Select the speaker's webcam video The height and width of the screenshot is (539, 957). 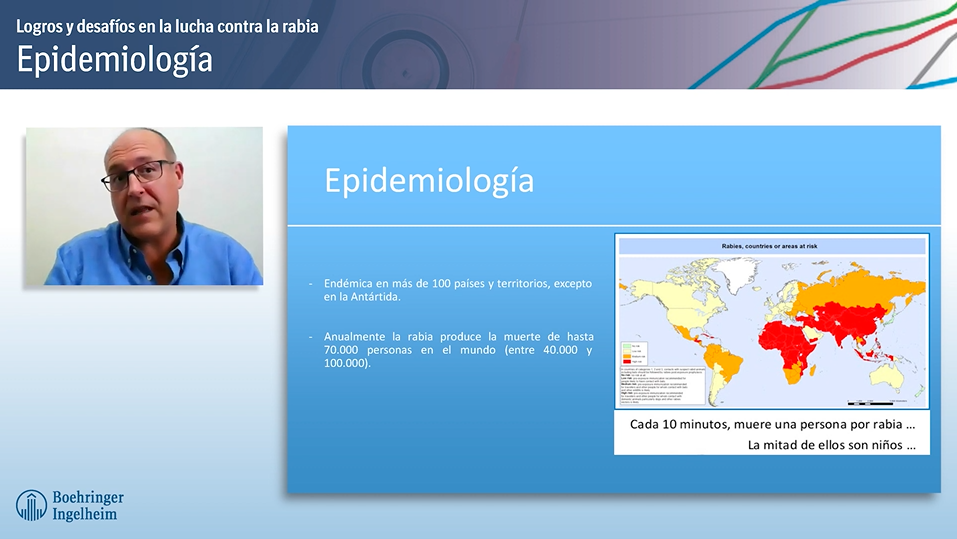point(144,206)
